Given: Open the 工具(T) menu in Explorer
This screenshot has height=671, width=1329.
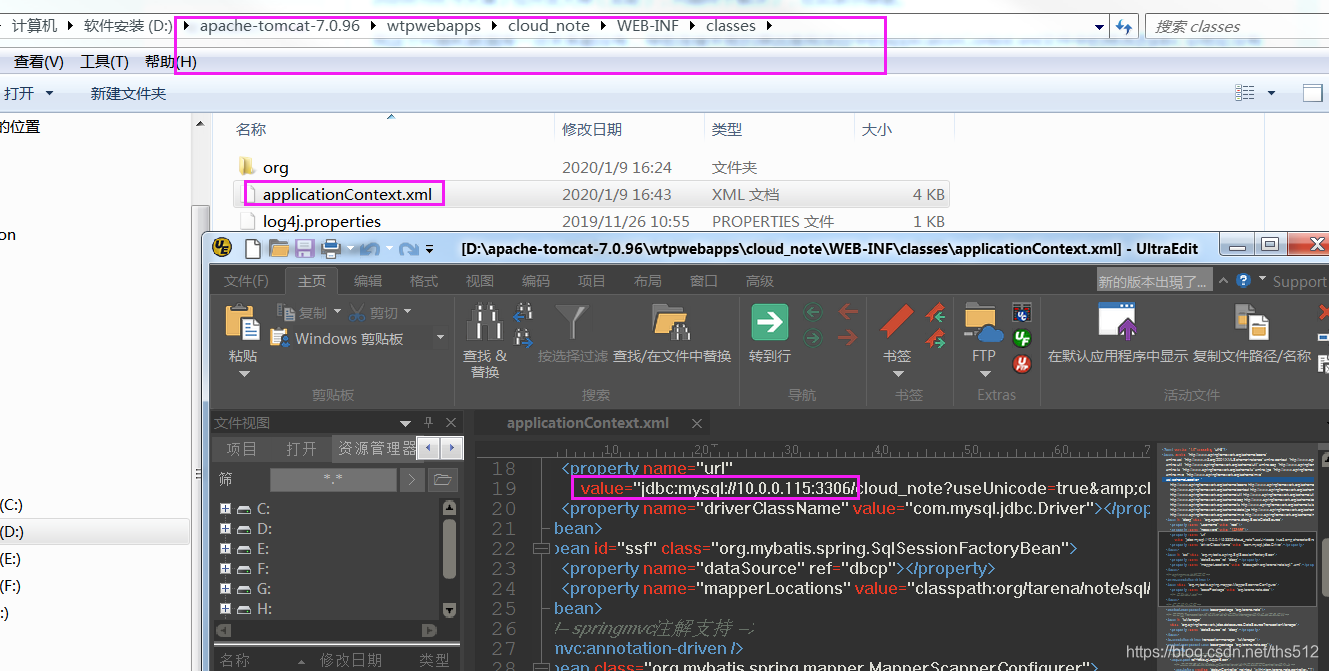Looking at the screenshot, I should coord(104,61).
